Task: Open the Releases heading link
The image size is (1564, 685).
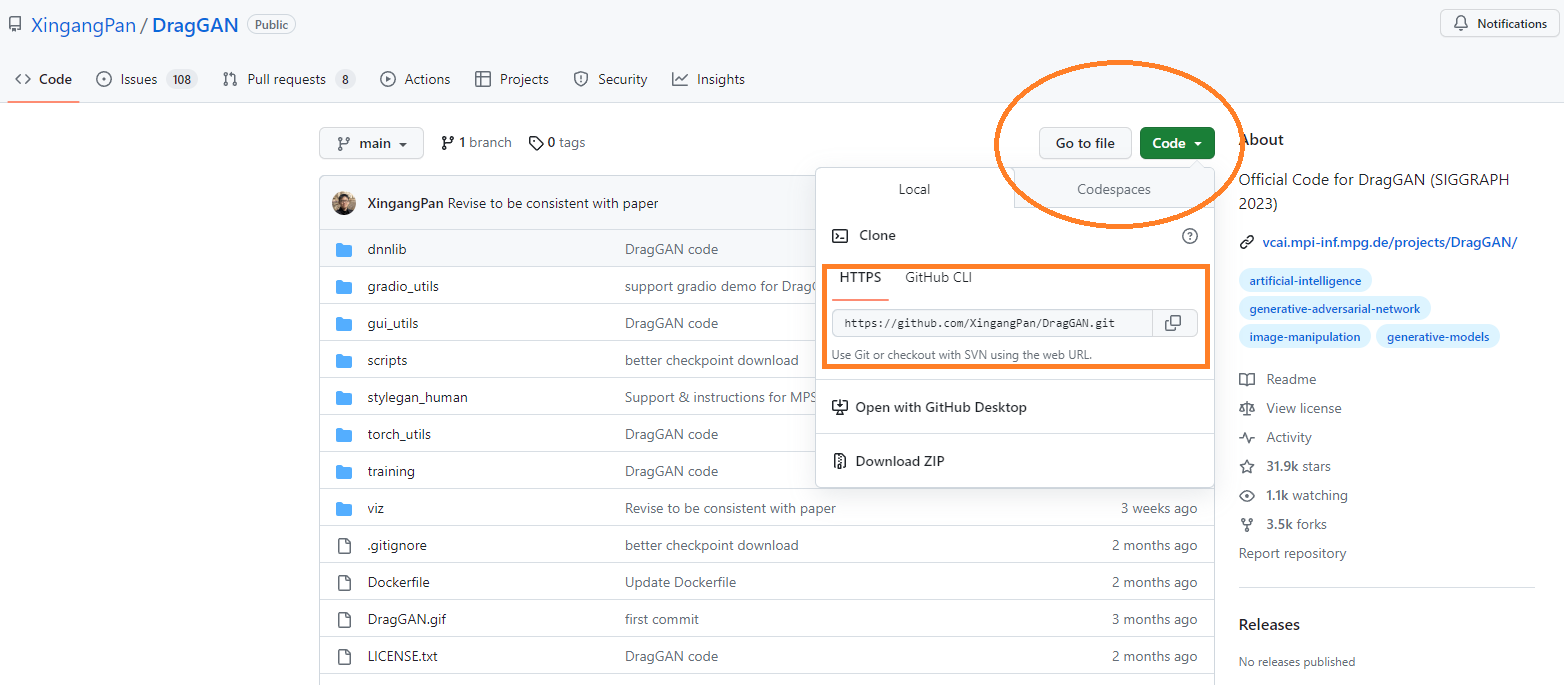Action: pyautogui.click(x=1269, y=624)
